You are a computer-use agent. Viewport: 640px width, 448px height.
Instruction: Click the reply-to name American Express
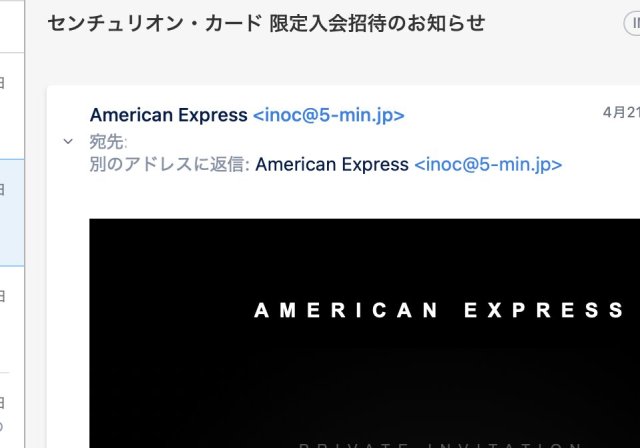coord(332,164)
